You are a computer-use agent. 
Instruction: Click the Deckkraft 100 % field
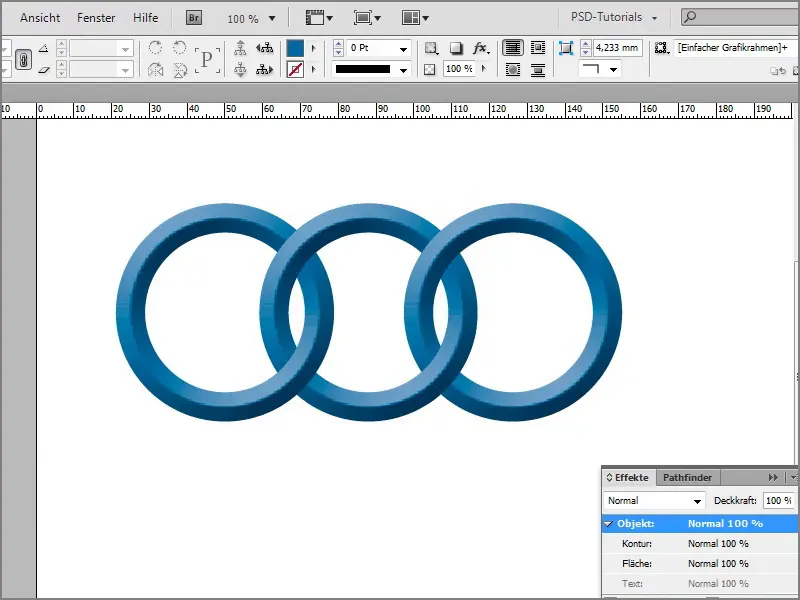(779, 501)
